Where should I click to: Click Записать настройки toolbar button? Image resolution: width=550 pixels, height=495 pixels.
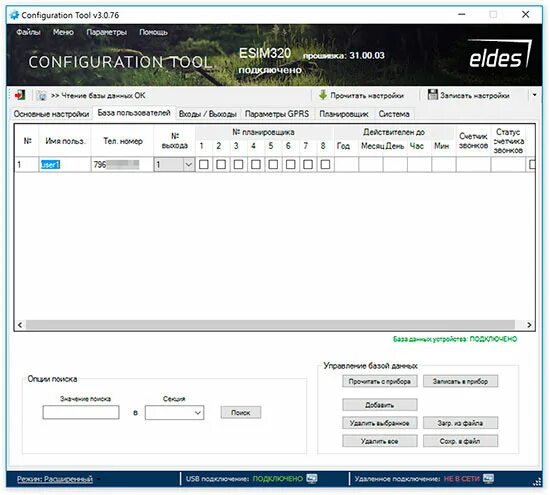point(468,95)
